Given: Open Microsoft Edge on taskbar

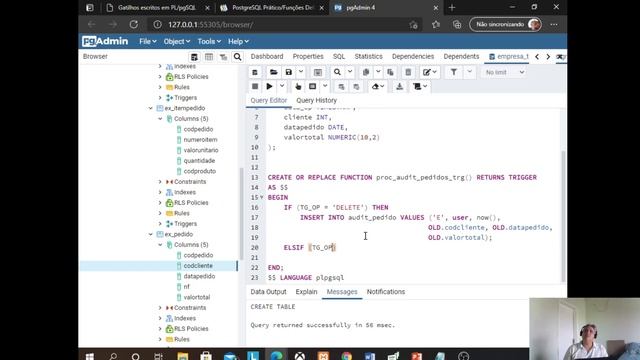Looking at the screenshot, I should [276, 355].
